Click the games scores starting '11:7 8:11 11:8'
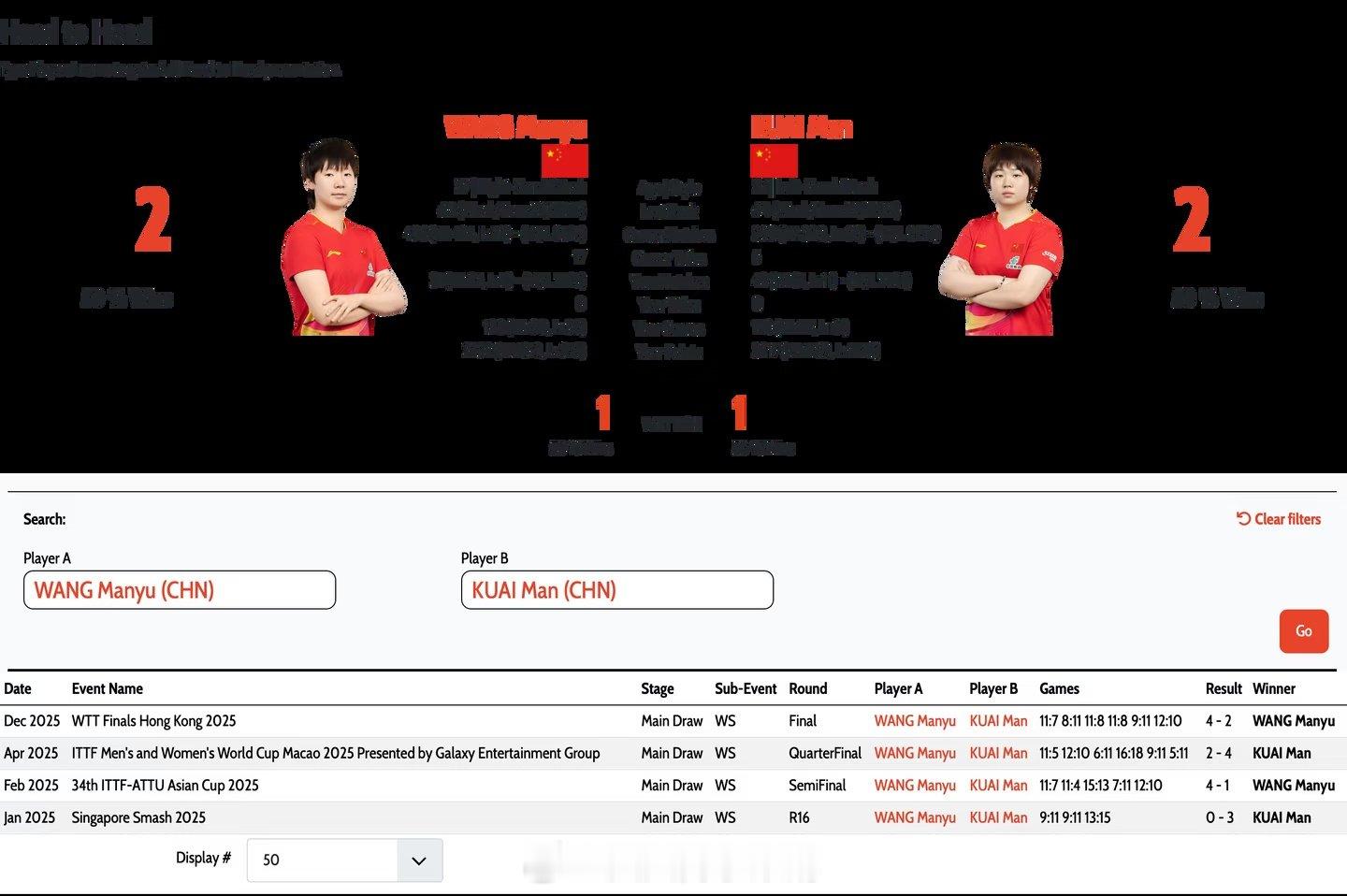 tap(1110, 721)
